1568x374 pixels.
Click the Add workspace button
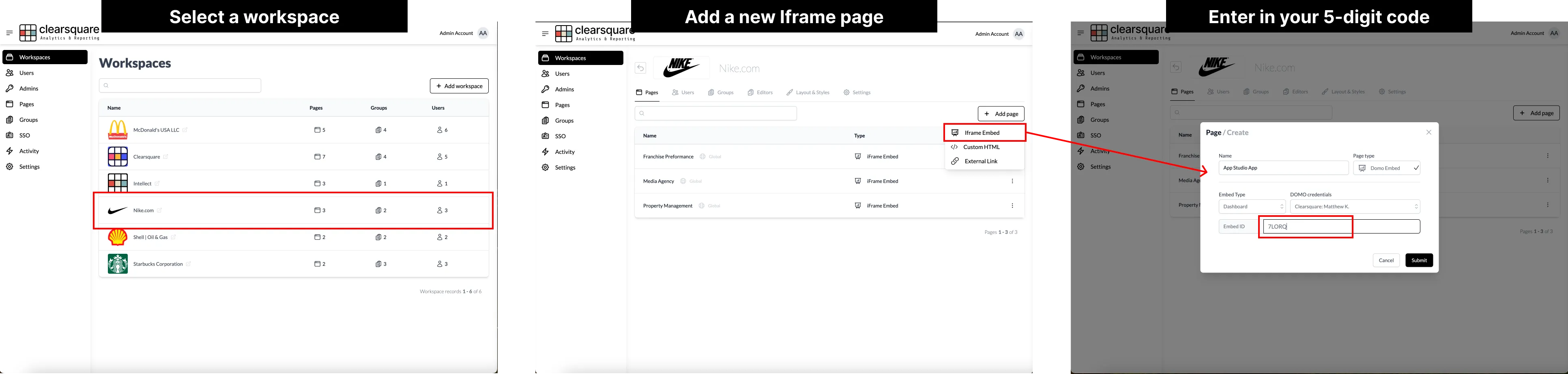coord(459,86)
